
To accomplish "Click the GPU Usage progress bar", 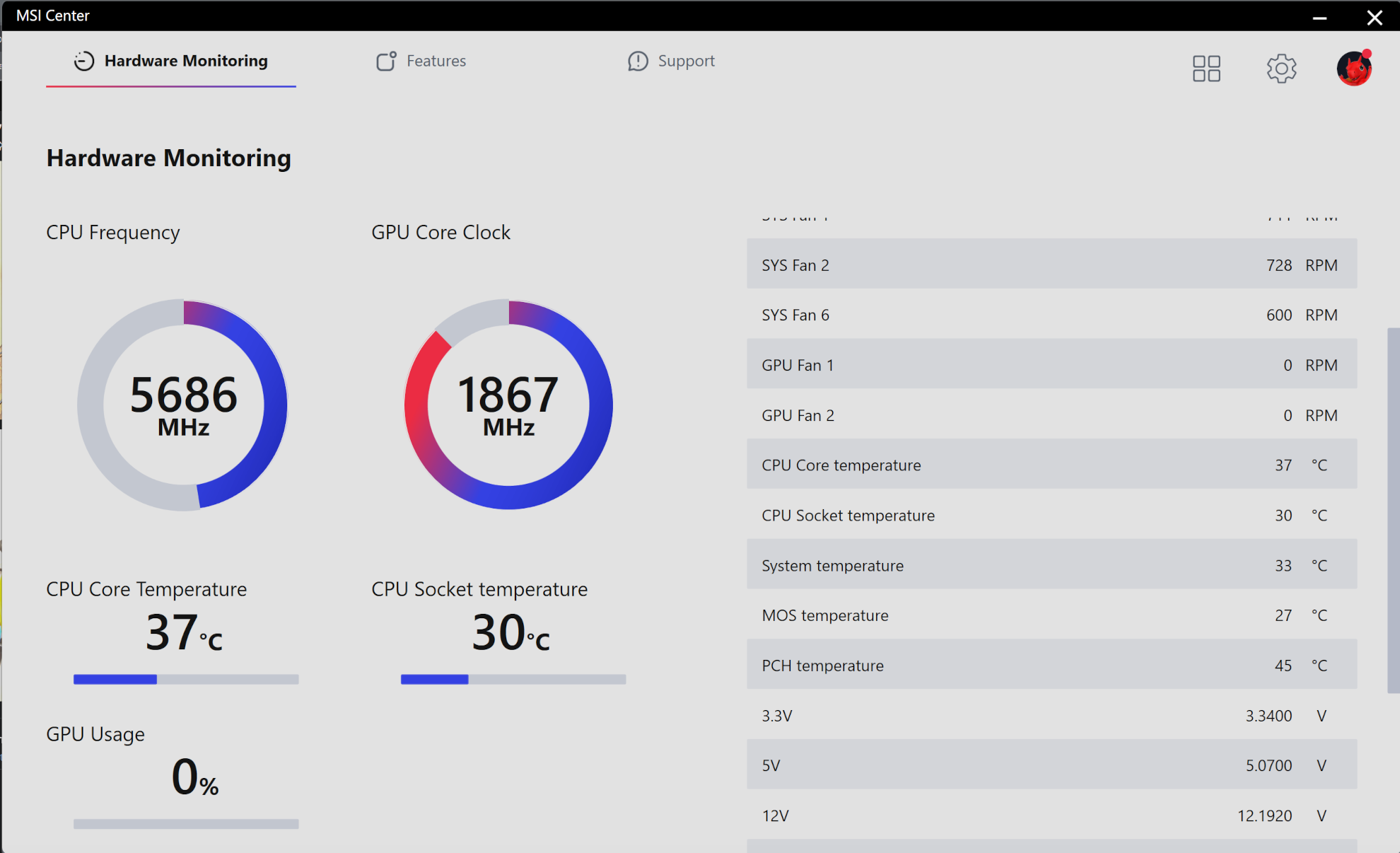I will pyautogui.click(x=186, y=824).
